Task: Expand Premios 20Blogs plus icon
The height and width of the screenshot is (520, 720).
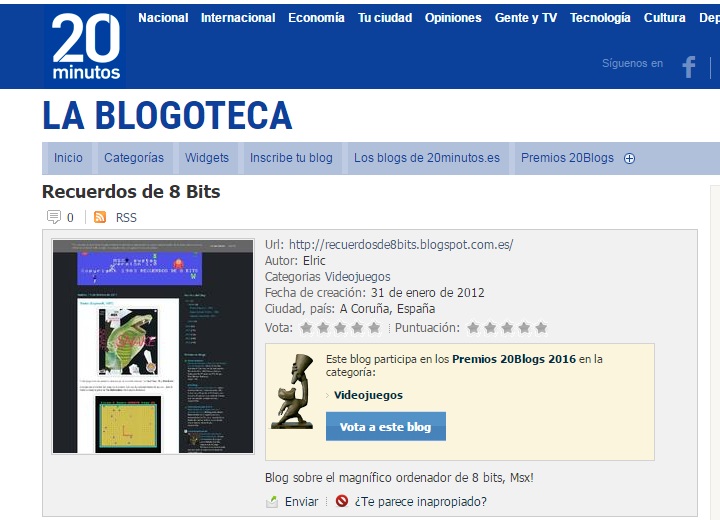Action: point(630,158)
